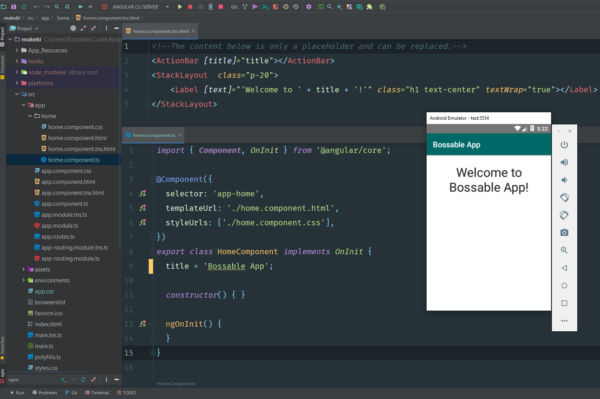Click the red Stop square button

pos(221,7)
